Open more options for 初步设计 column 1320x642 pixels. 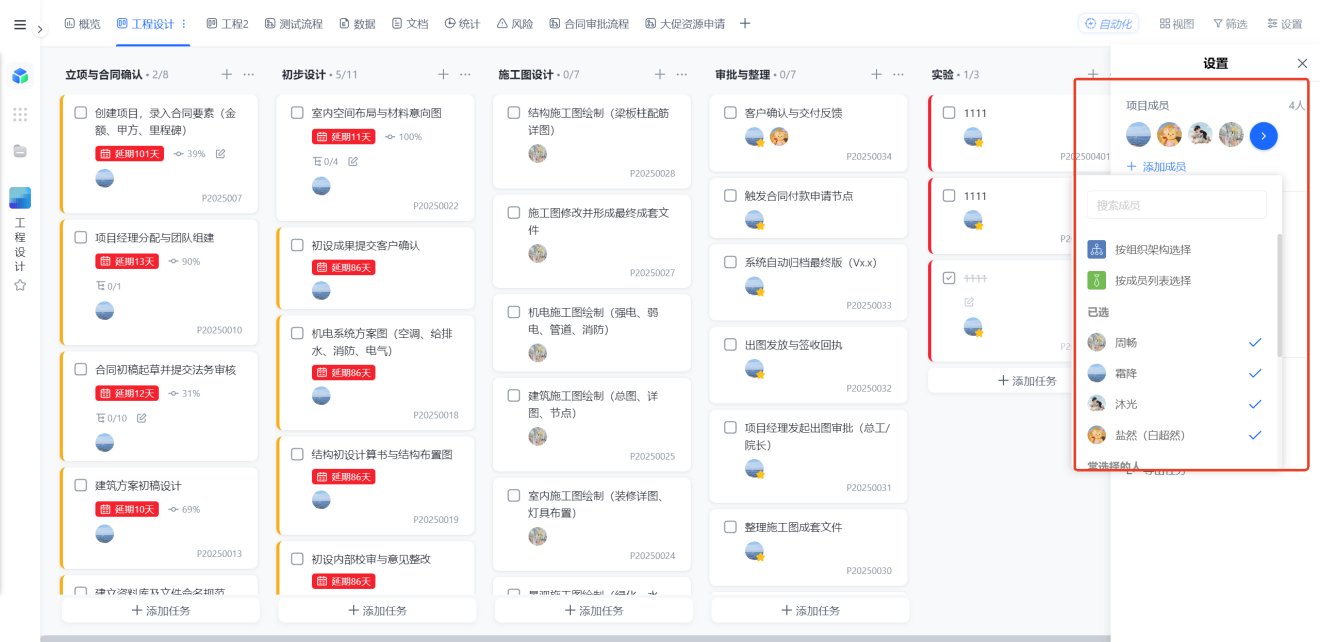point(466,74)
